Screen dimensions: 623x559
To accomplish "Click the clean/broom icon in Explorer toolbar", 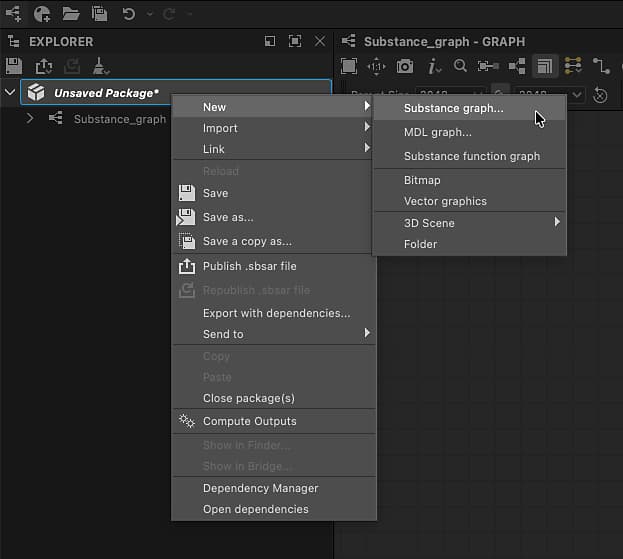I will click(x=101, y=66).
